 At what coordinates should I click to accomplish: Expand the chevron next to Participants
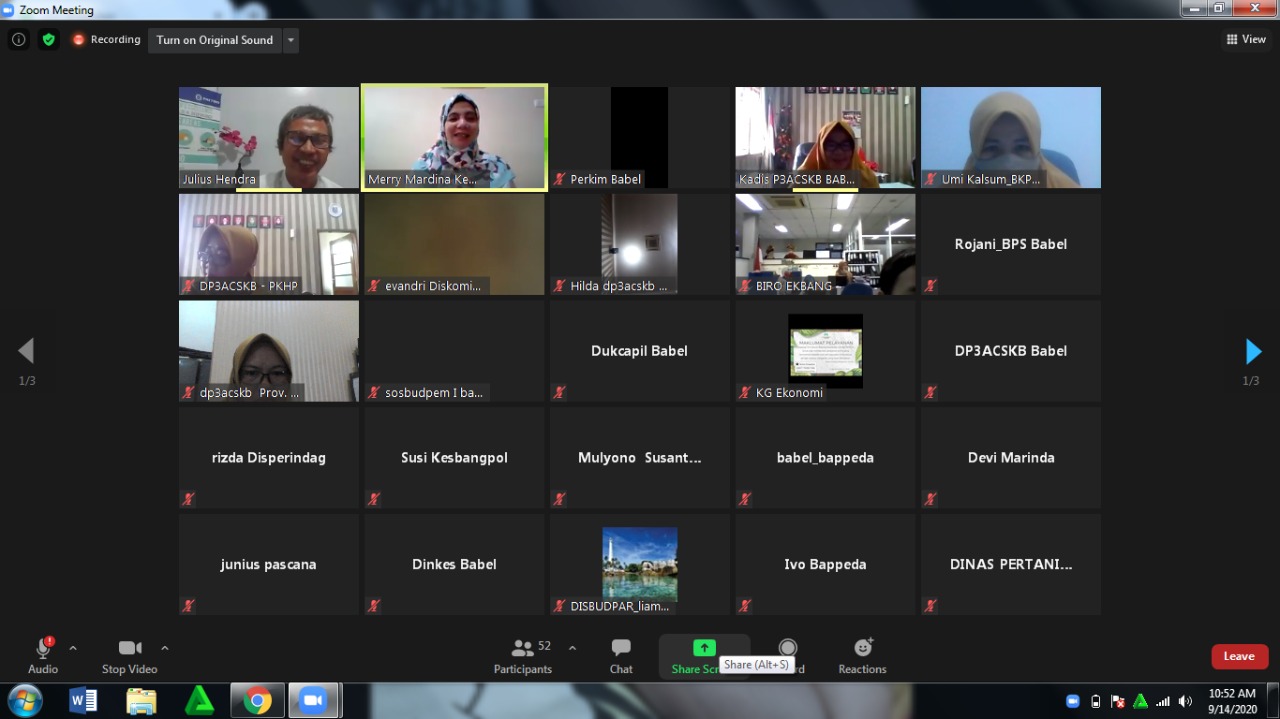[572, 648]
